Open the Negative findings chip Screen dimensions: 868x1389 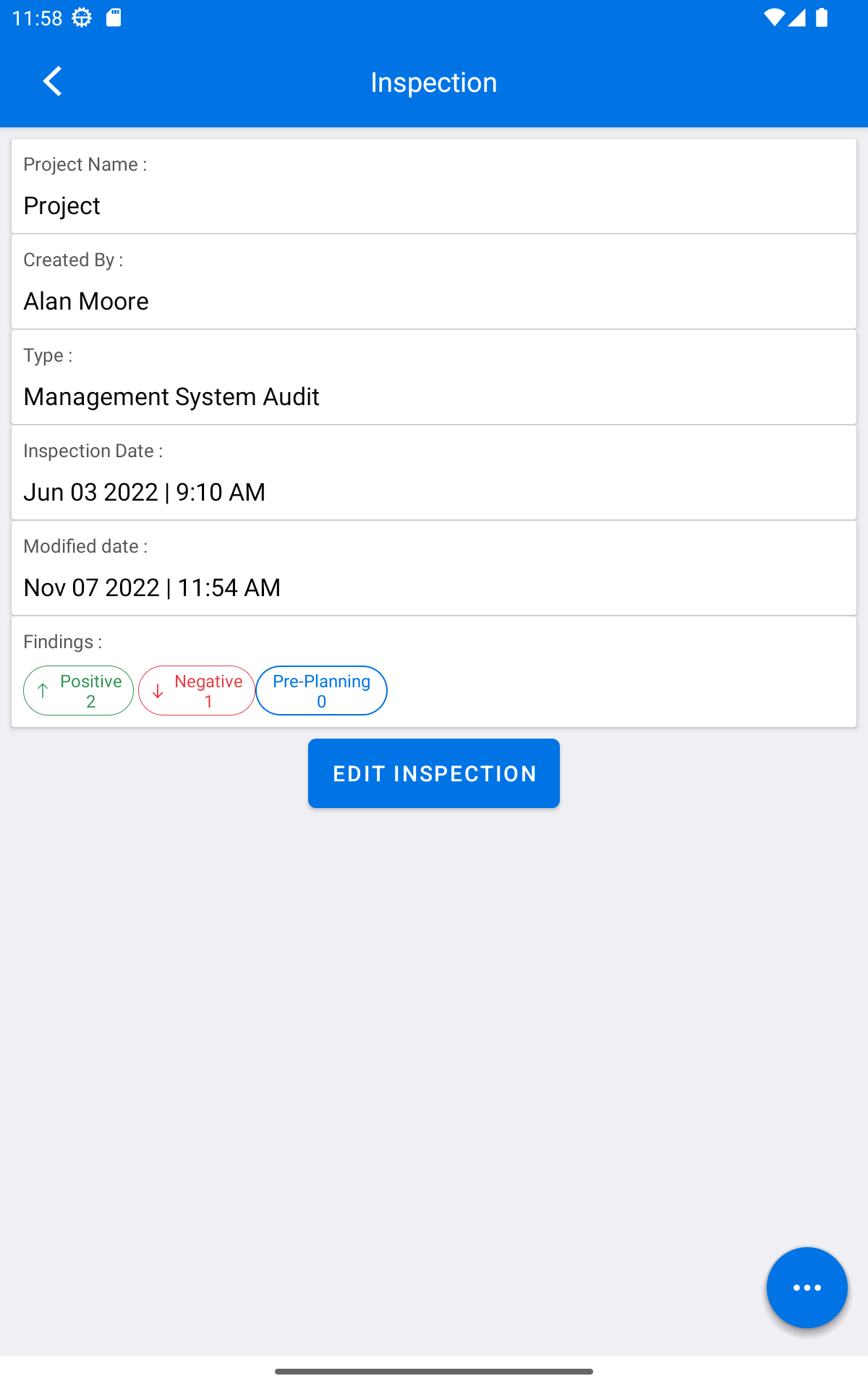(x=197, y=691)
